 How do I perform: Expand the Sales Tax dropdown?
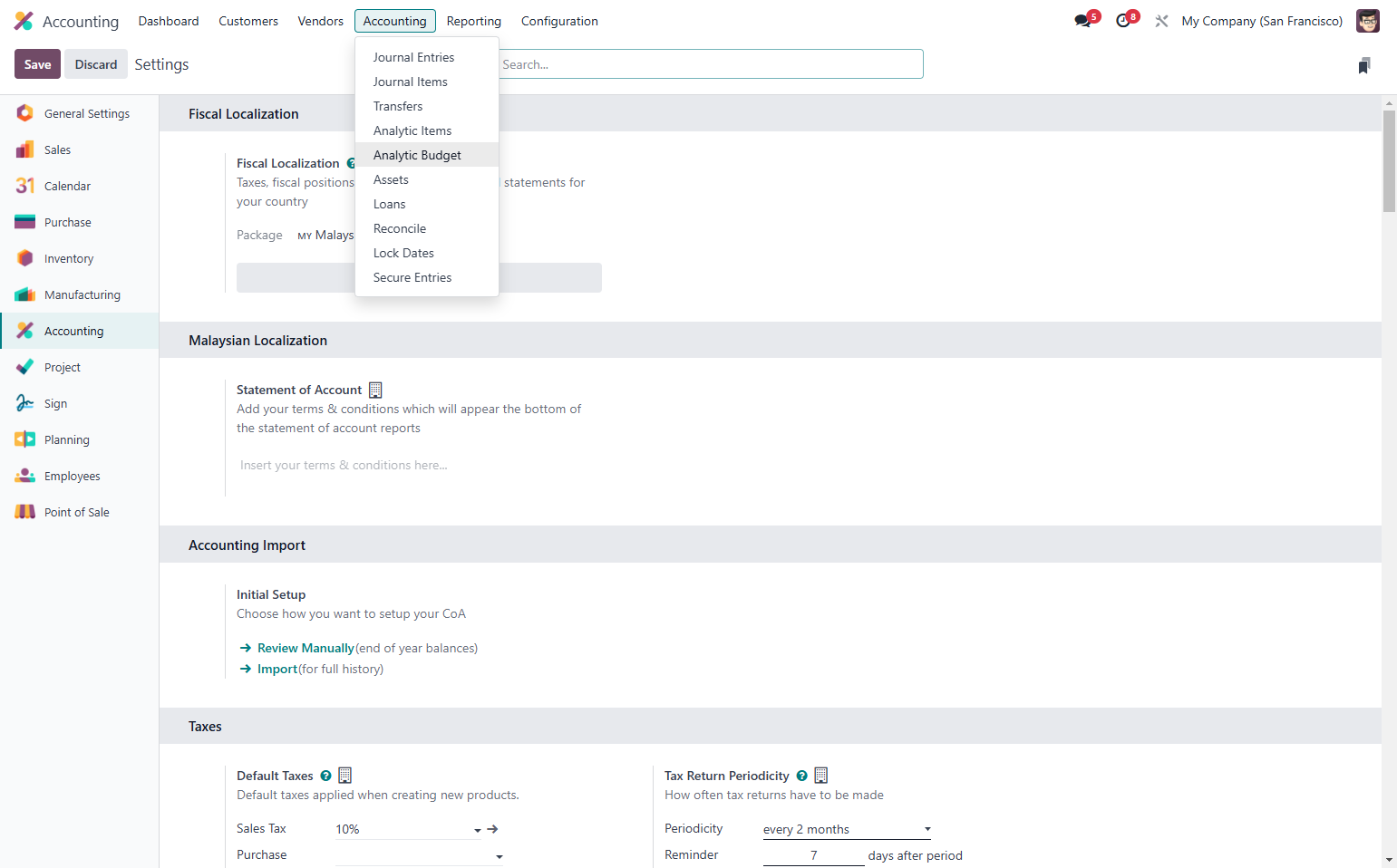coord(478,830)
